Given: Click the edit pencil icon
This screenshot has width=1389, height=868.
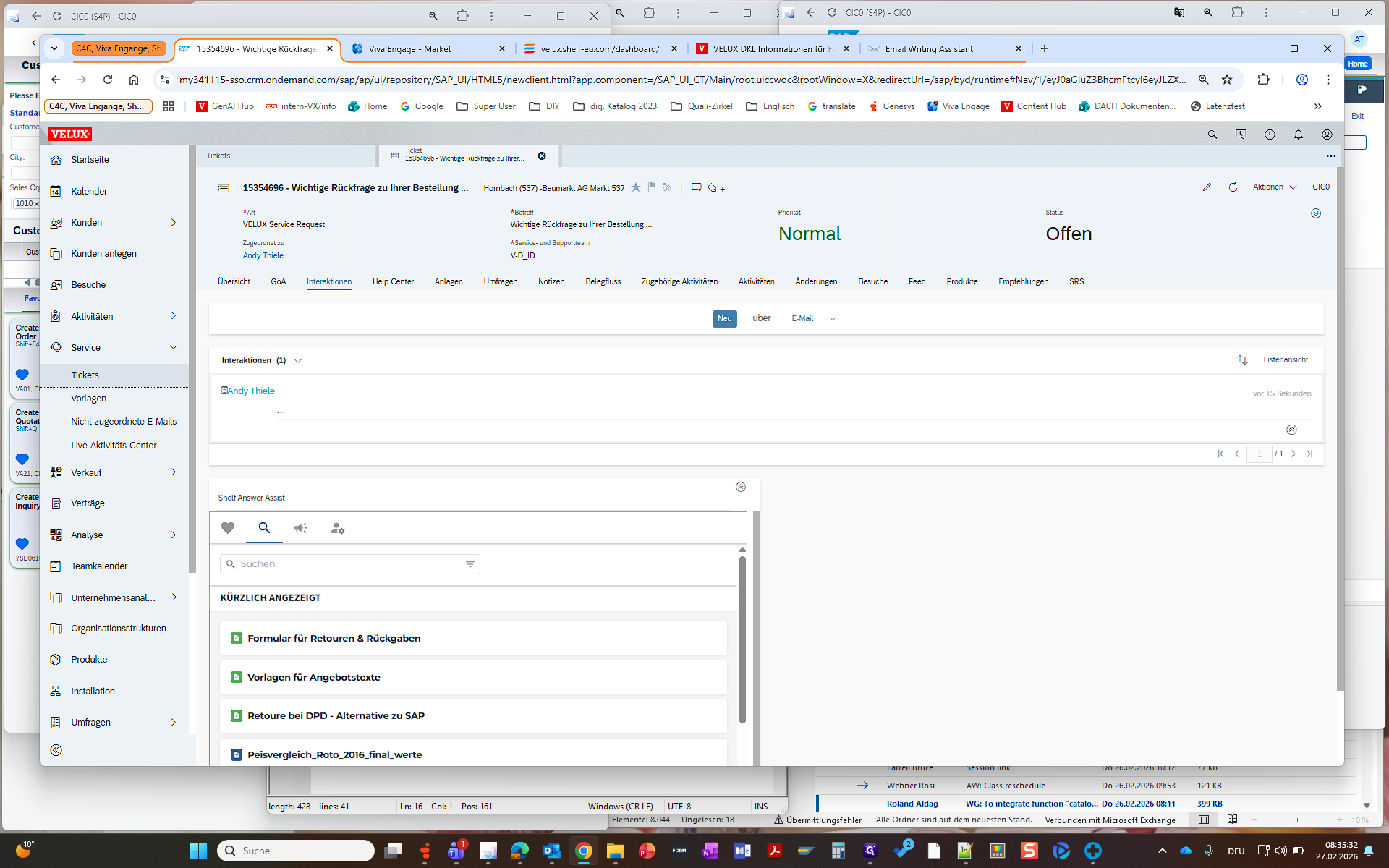Looking at the screenshot, I should tap(1207, 187).
